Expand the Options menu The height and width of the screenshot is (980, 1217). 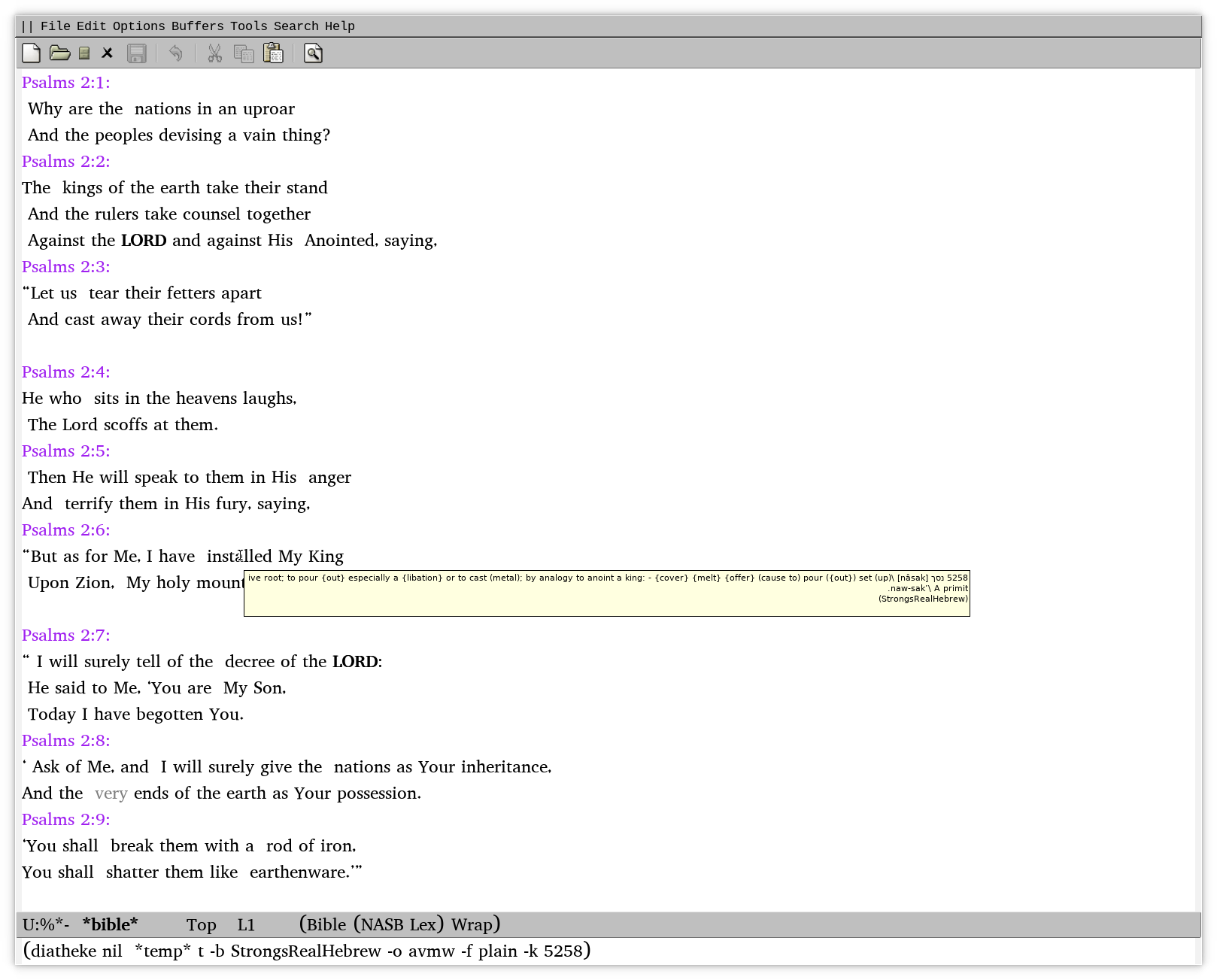138,26
